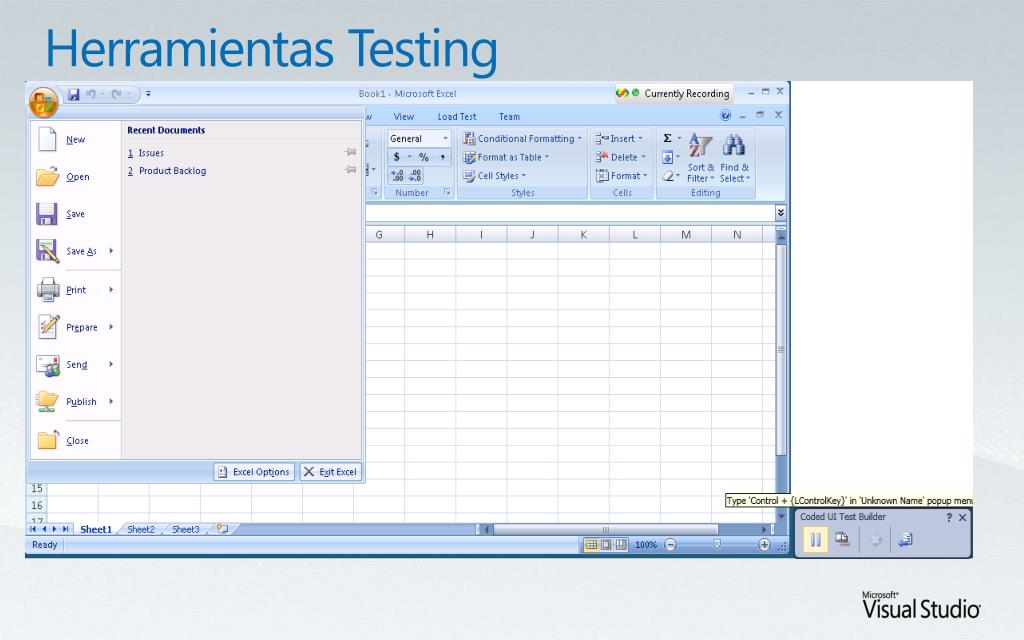1024x640 pixels.
Task: Expand the Publish submenu arrow
Action: [x=111, y=402]
